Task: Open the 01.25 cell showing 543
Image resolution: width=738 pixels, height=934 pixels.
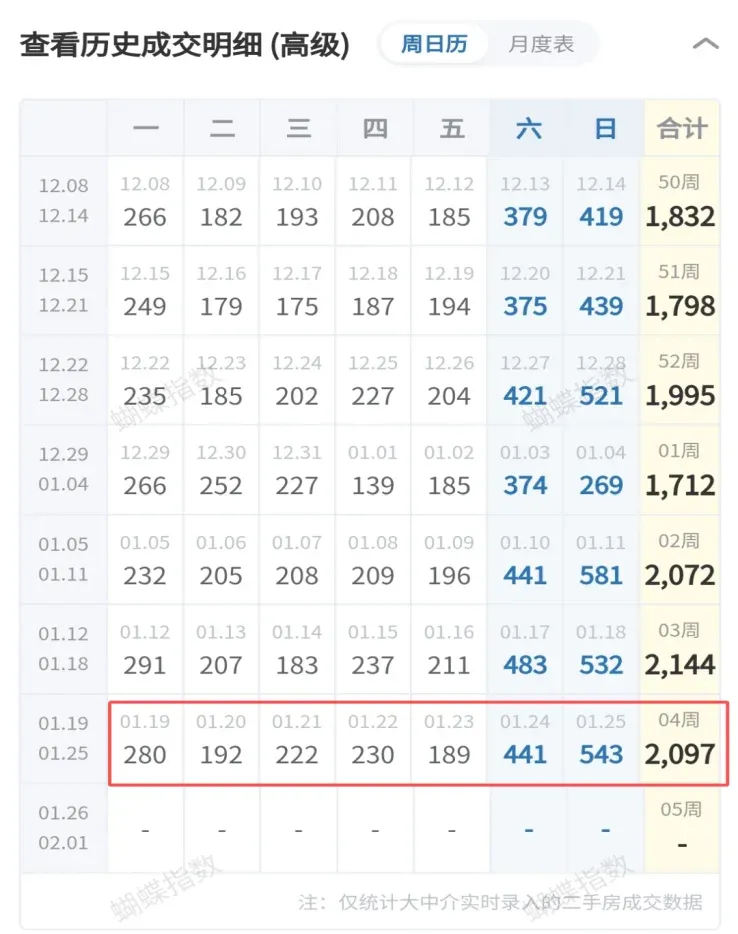Action: click(602, 741)
